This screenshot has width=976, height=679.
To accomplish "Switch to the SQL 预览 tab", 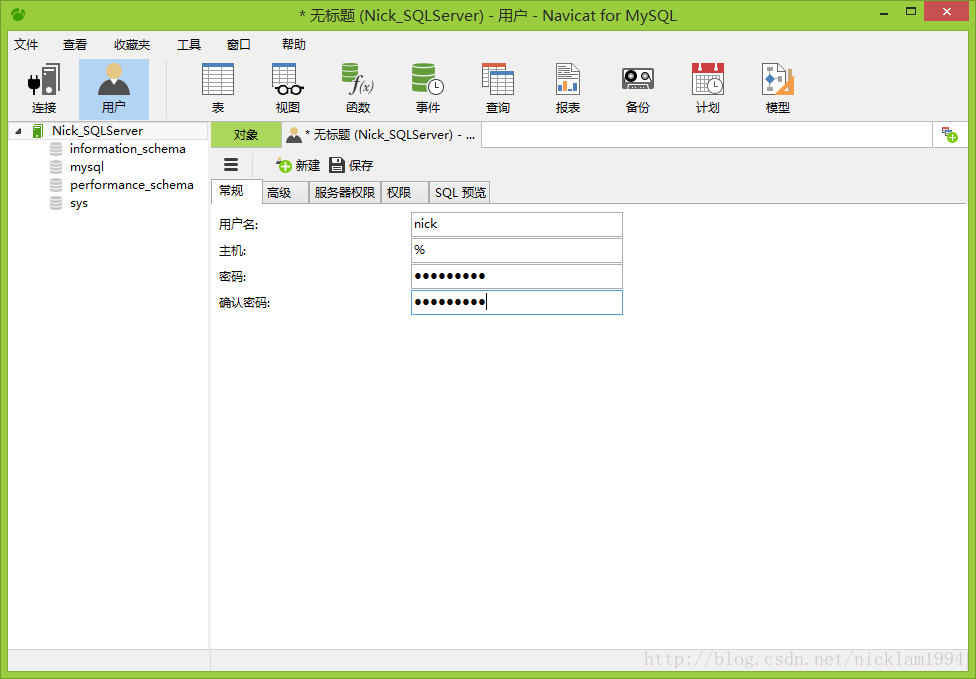I will pos(460,192).
